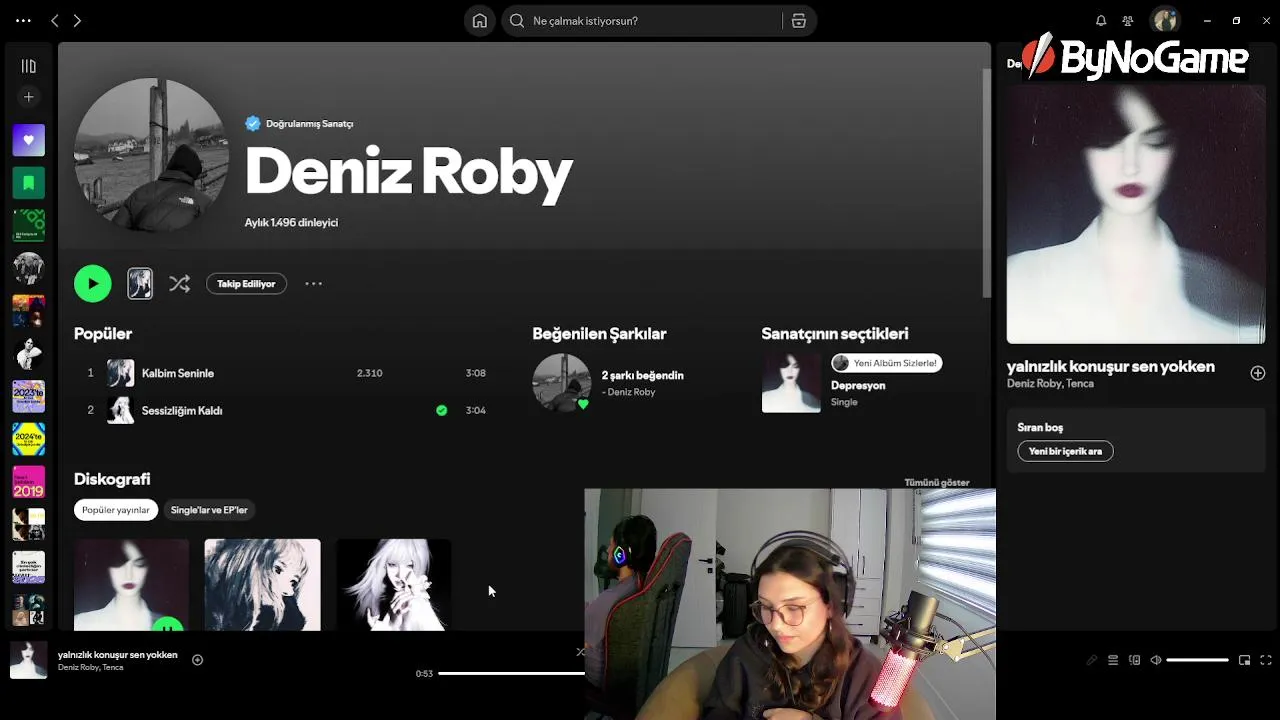Open the Browse icon in search bar

tap(799, 21)
